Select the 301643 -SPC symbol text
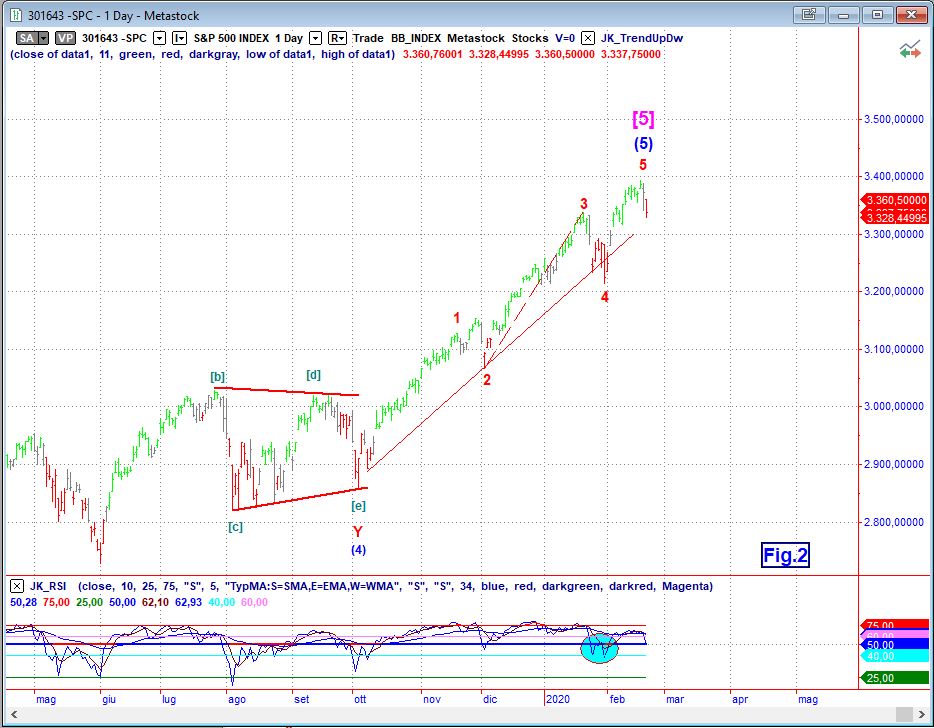 click(x=114, y=38)
